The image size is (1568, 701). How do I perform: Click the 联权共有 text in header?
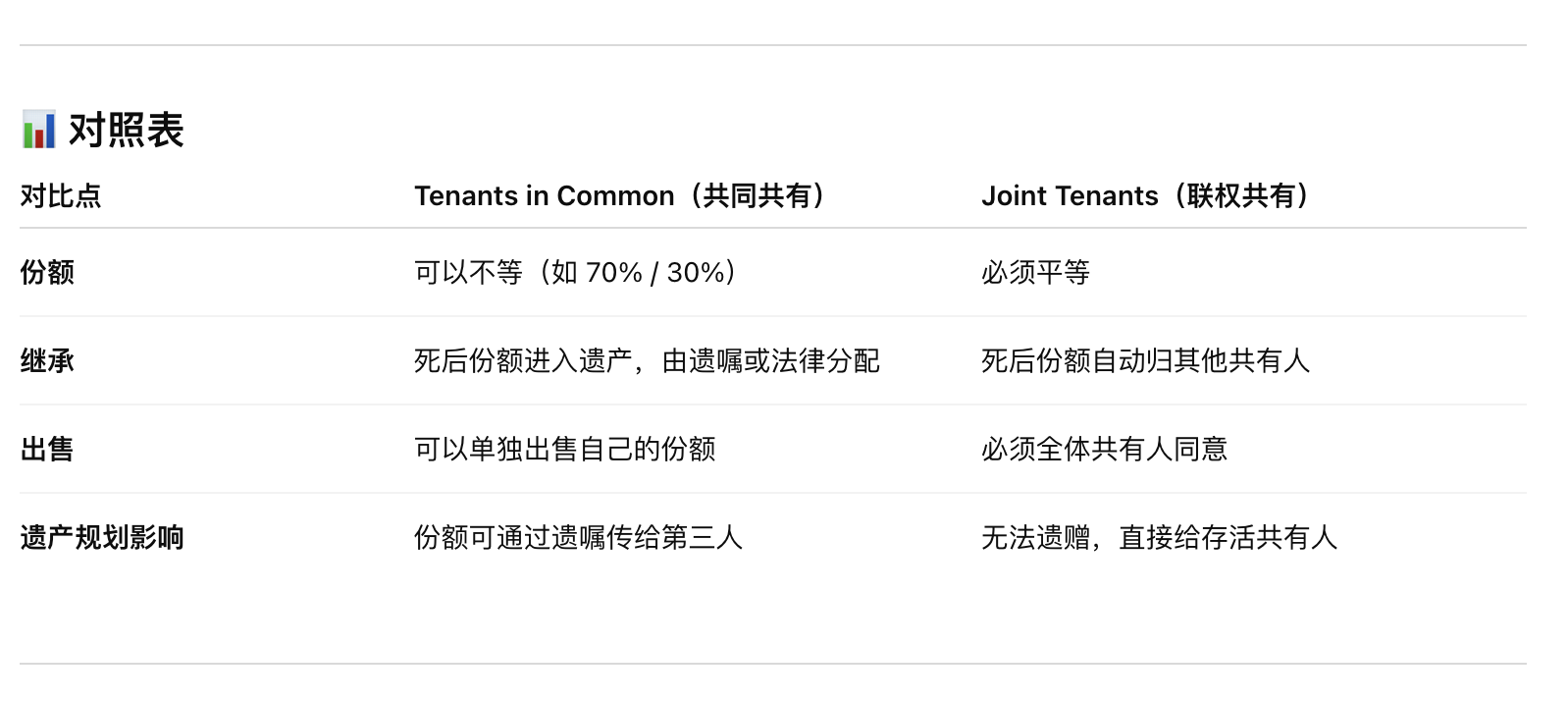(x=1241, y=195)
